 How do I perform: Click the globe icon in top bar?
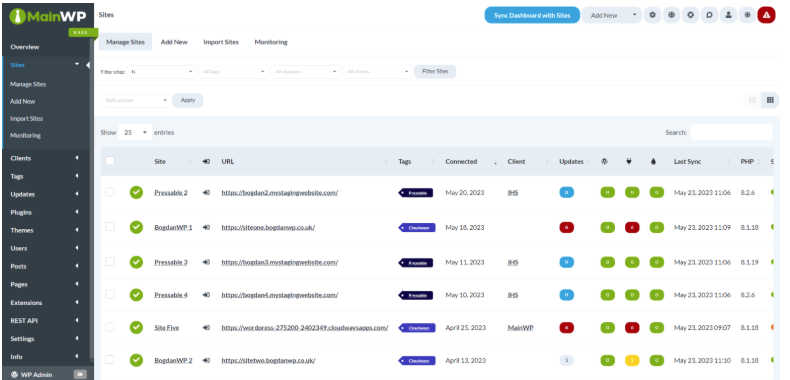coord(671,15)
